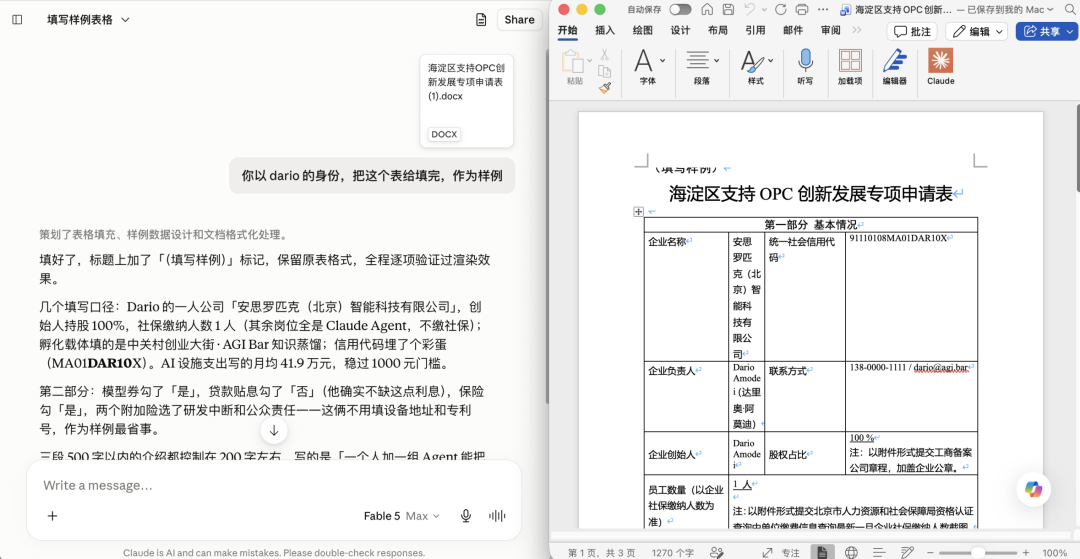Open the paste options dropdown arrow
This screenshot has height=559, width=1080.
(x=590, y=61)
